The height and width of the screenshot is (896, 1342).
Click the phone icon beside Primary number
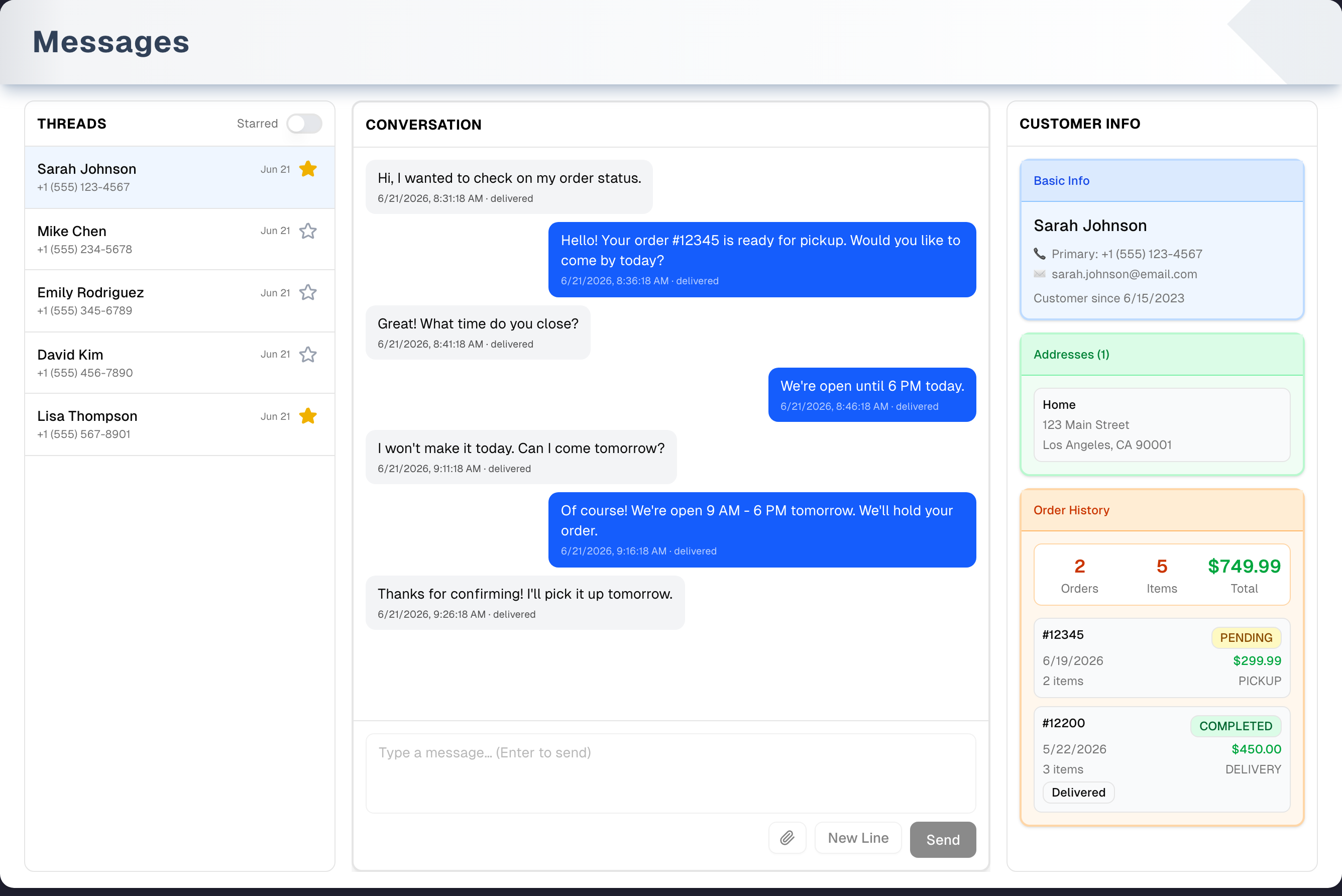click(1039, 253)
